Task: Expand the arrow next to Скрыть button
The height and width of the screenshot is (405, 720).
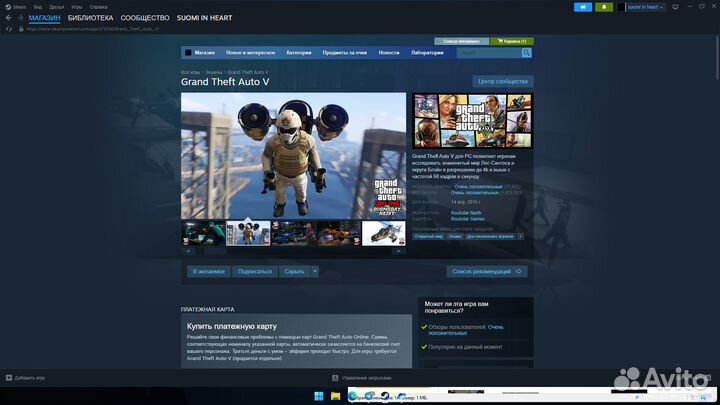Action: point(315,271)
